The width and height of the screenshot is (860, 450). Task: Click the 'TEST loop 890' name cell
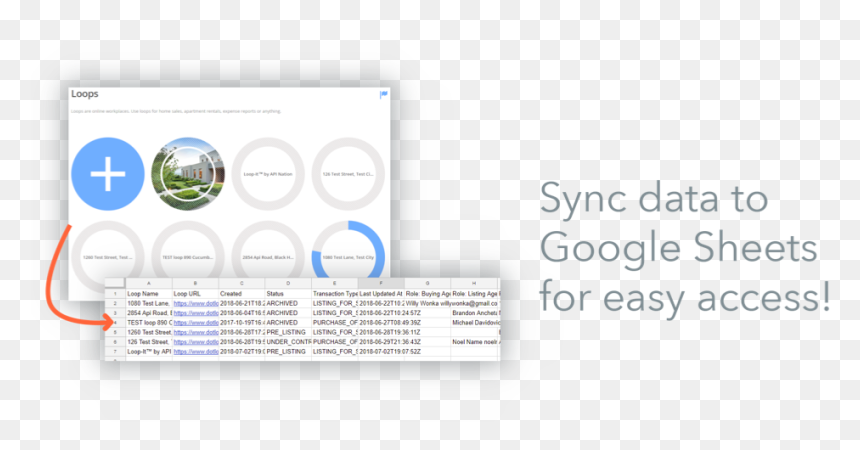tap(149, 323)
